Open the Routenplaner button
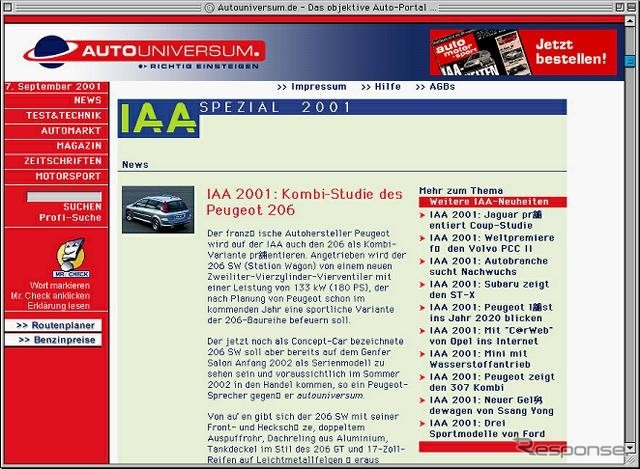Screen dimensions: 640x469 (x=53, y=325)
